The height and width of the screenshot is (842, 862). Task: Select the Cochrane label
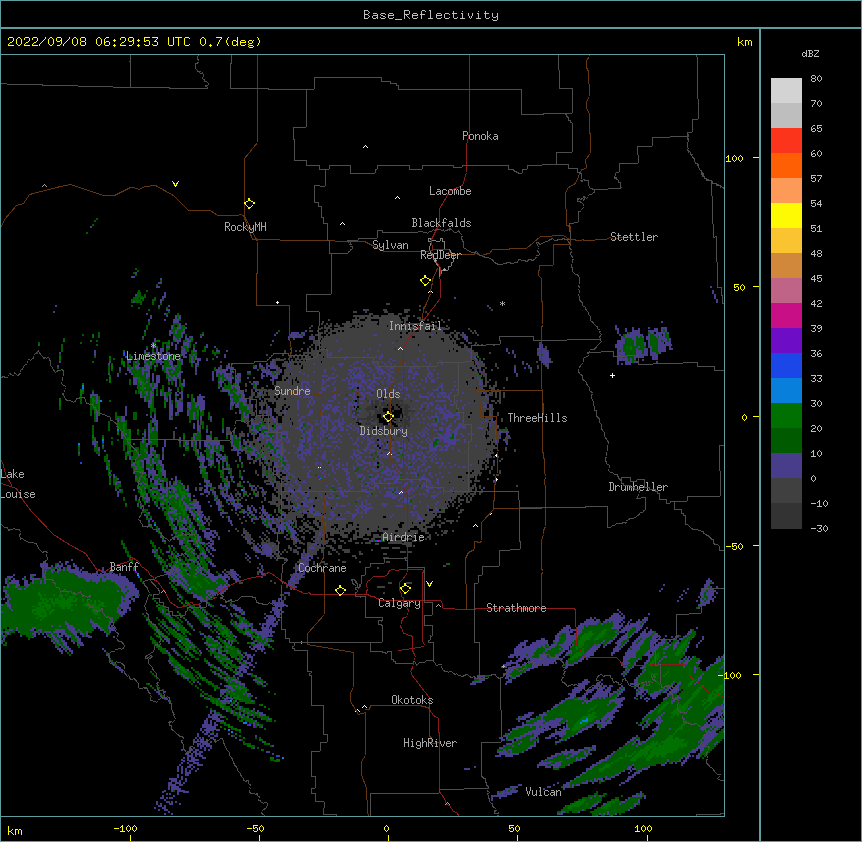(x=322, y=568)
